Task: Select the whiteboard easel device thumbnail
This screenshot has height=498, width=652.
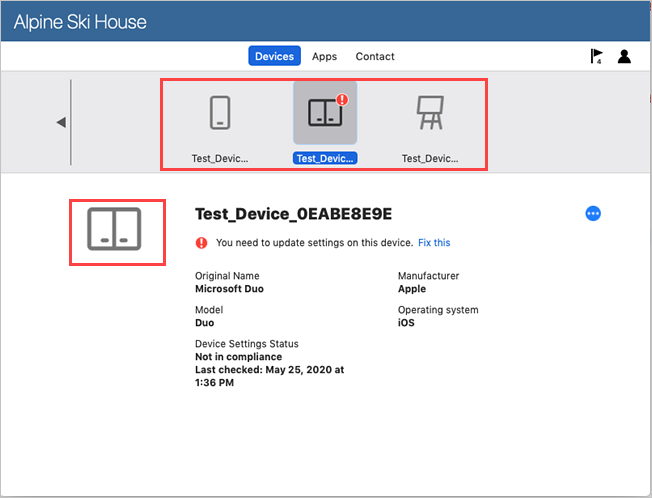Action: pyautogui.click(x=430, y=113)
